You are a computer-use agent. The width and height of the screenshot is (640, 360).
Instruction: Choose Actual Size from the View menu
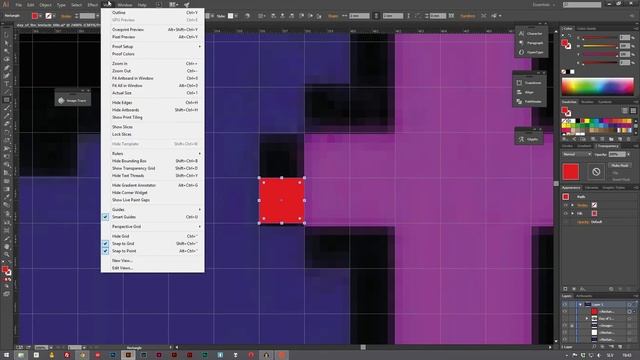(x=153, y=93)
